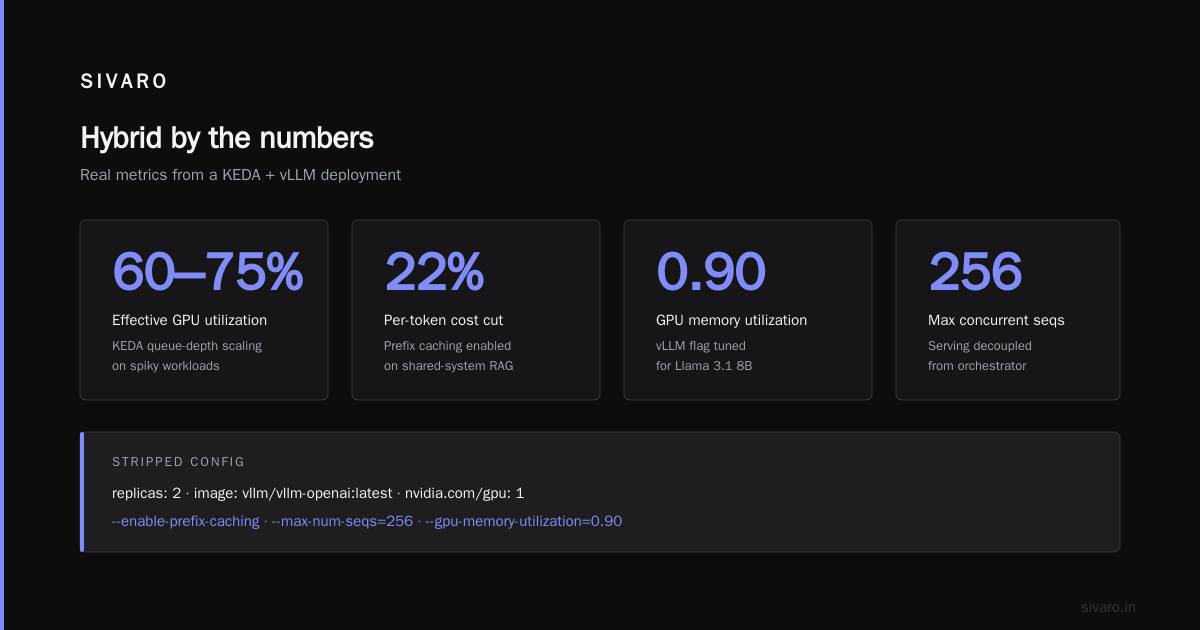Click 'KEDA queue-depth scaling' description text
Screen dimensions: 1200x630
tap(187, 346)
